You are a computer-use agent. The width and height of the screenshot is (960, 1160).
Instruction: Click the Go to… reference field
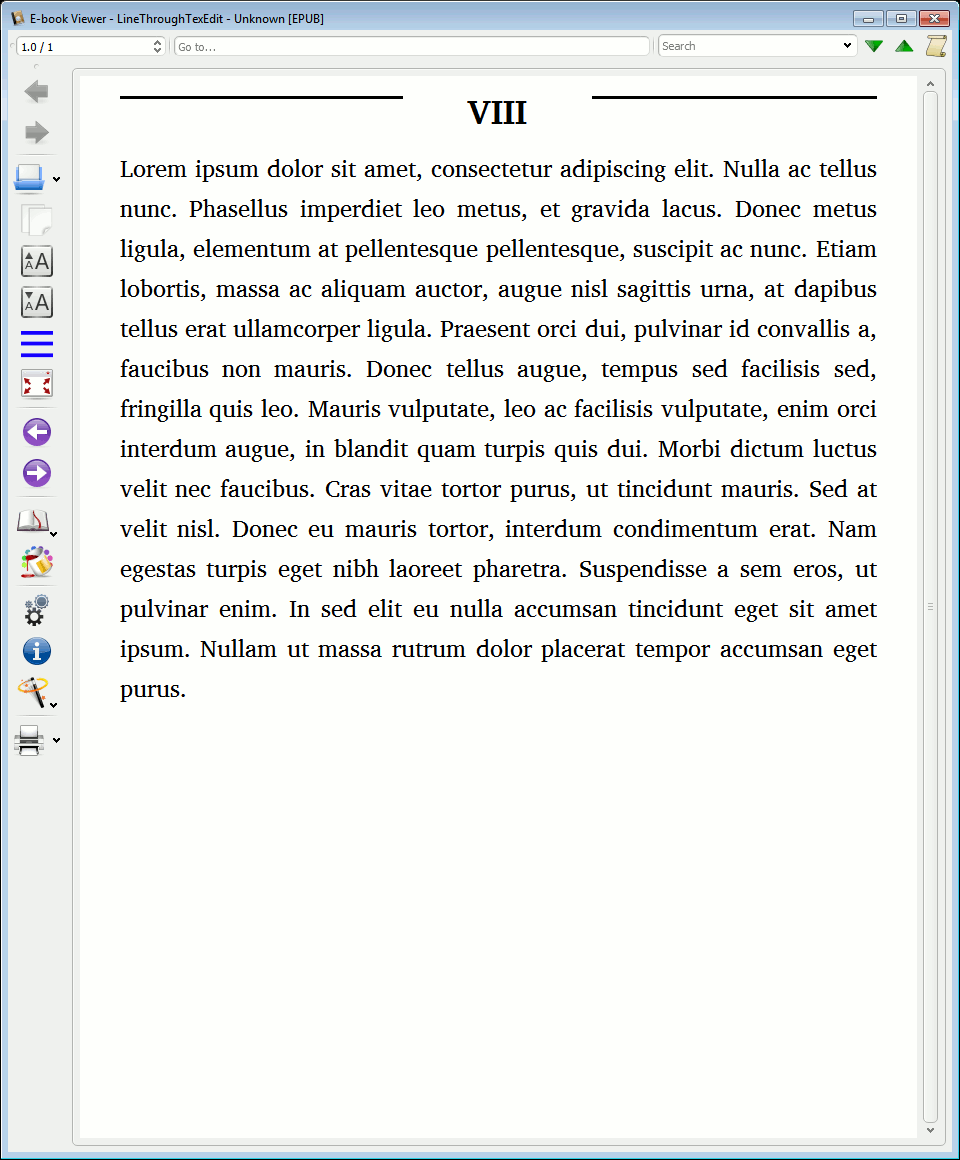click(412, 47)
